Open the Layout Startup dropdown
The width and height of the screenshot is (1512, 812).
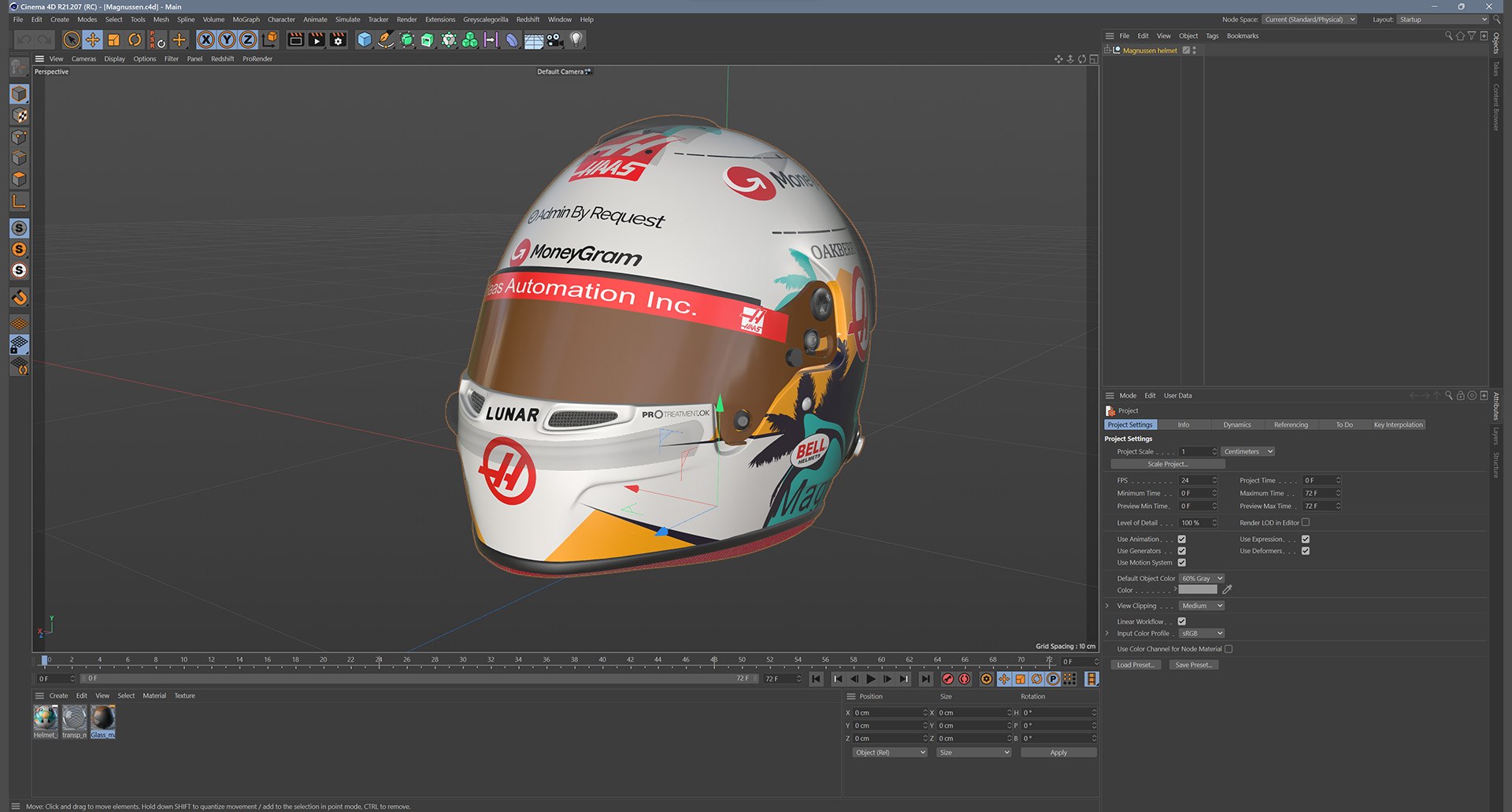coord(1443,20)
